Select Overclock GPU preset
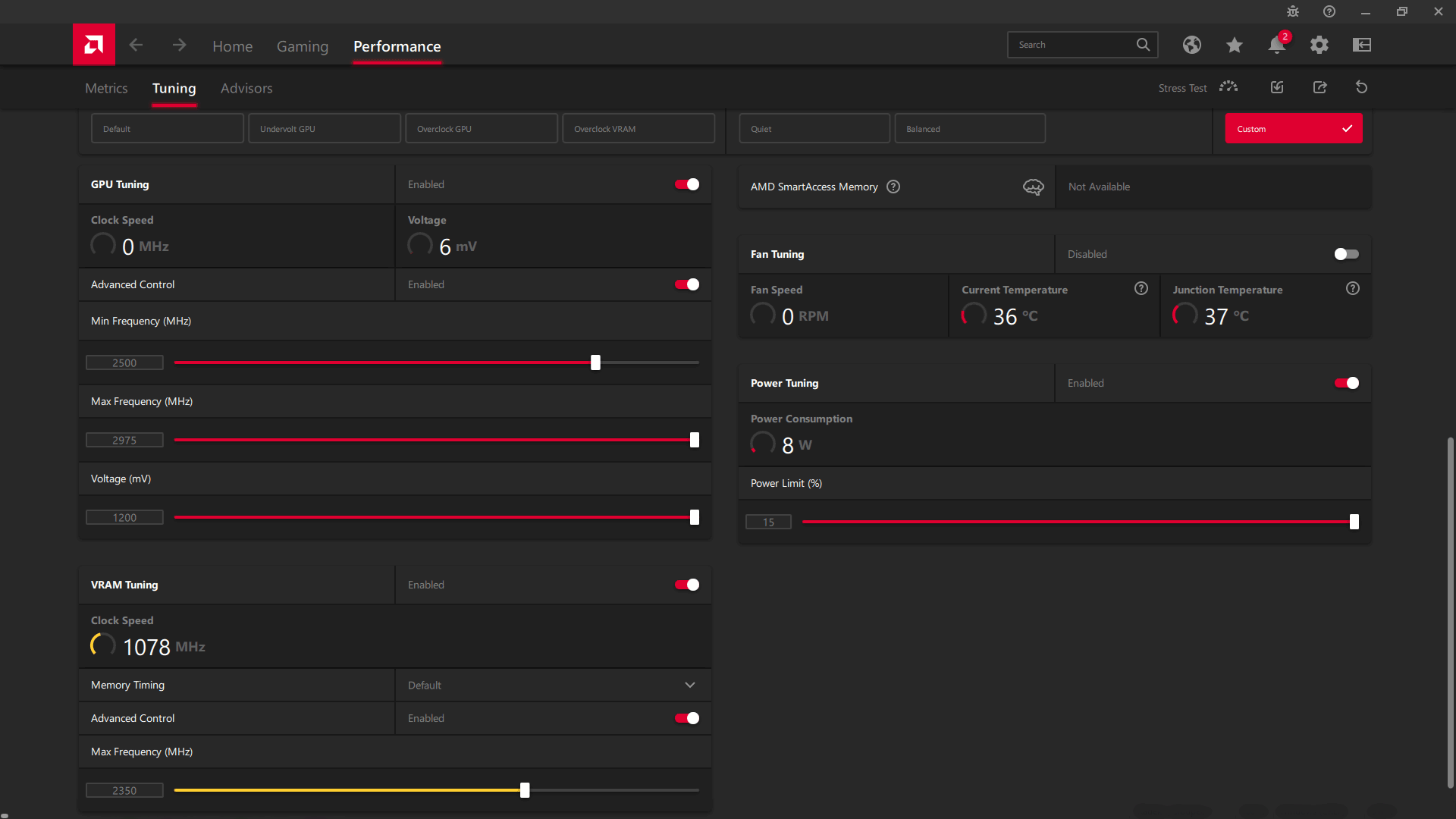Viewport: 1456px width, 819px height. [x=482, y=128]
